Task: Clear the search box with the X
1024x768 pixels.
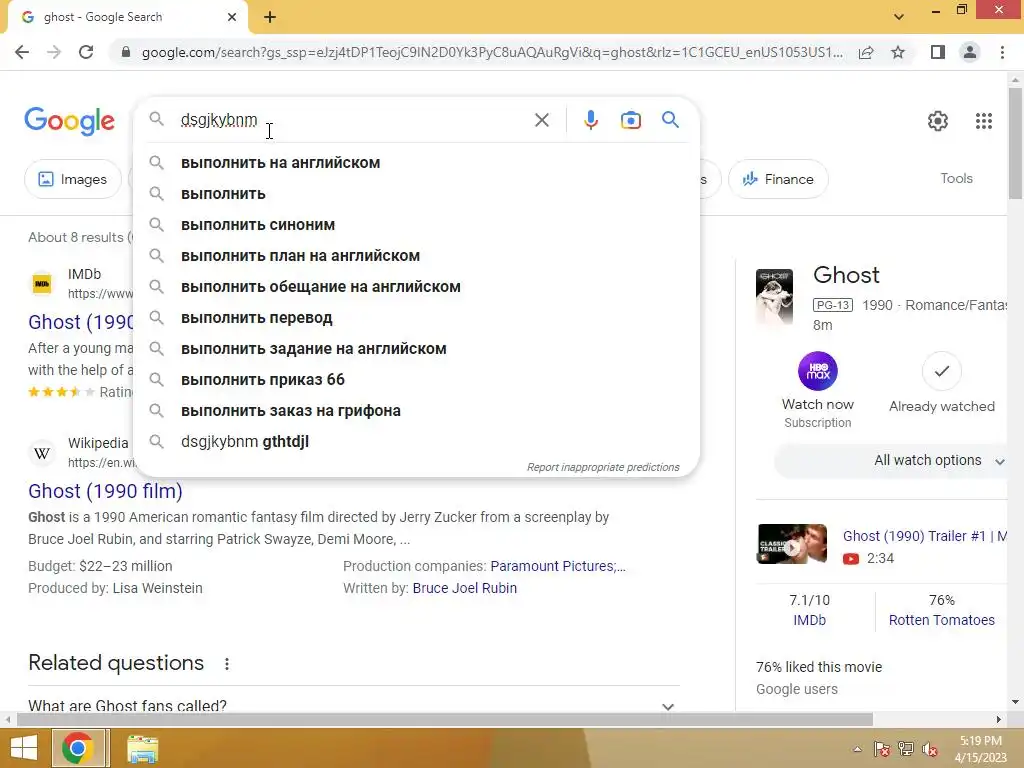Action: coord(541,120)
